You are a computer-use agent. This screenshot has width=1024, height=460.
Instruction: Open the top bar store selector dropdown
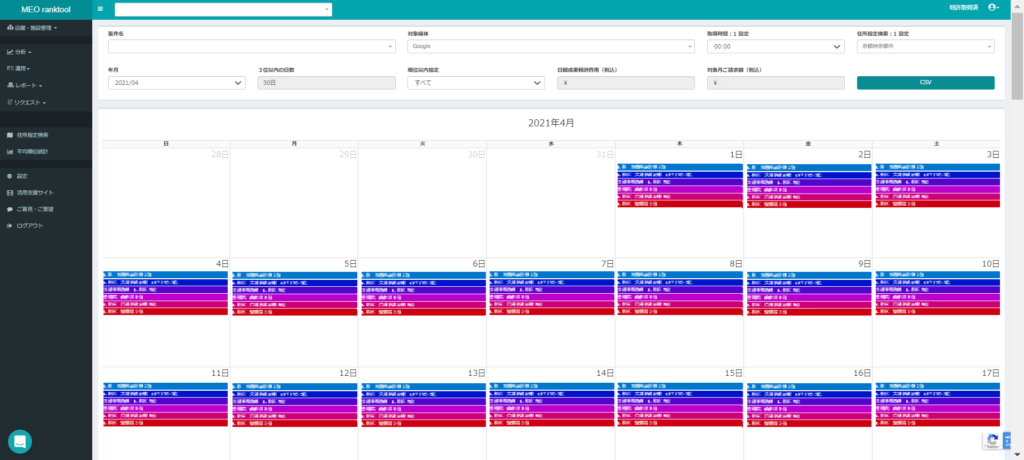tap(223, 9)
